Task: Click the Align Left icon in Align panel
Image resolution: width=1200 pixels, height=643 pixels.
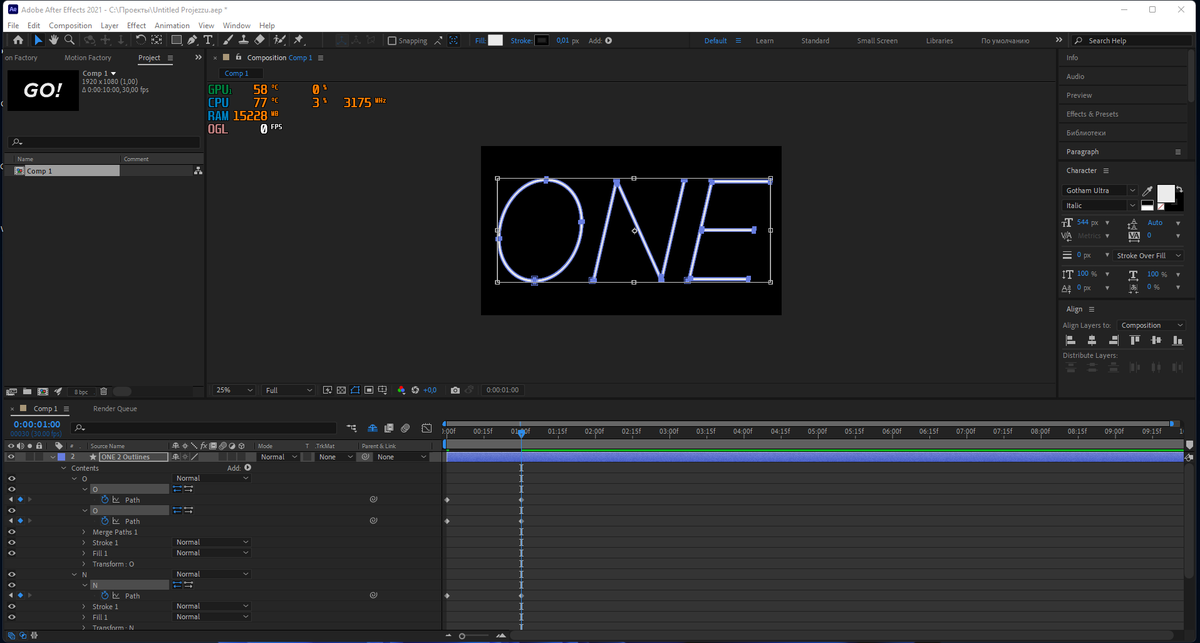Action: point(1071,340)
